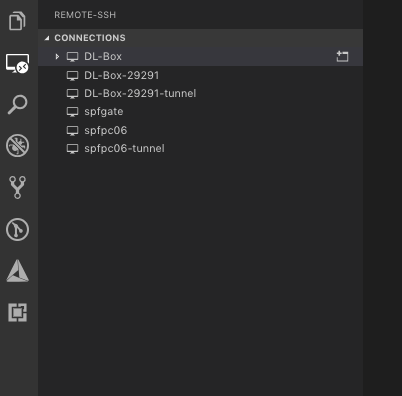Click the monitor icon beside spfpc06-tunnel
402x396 pixels.
(x=72, y=149)
